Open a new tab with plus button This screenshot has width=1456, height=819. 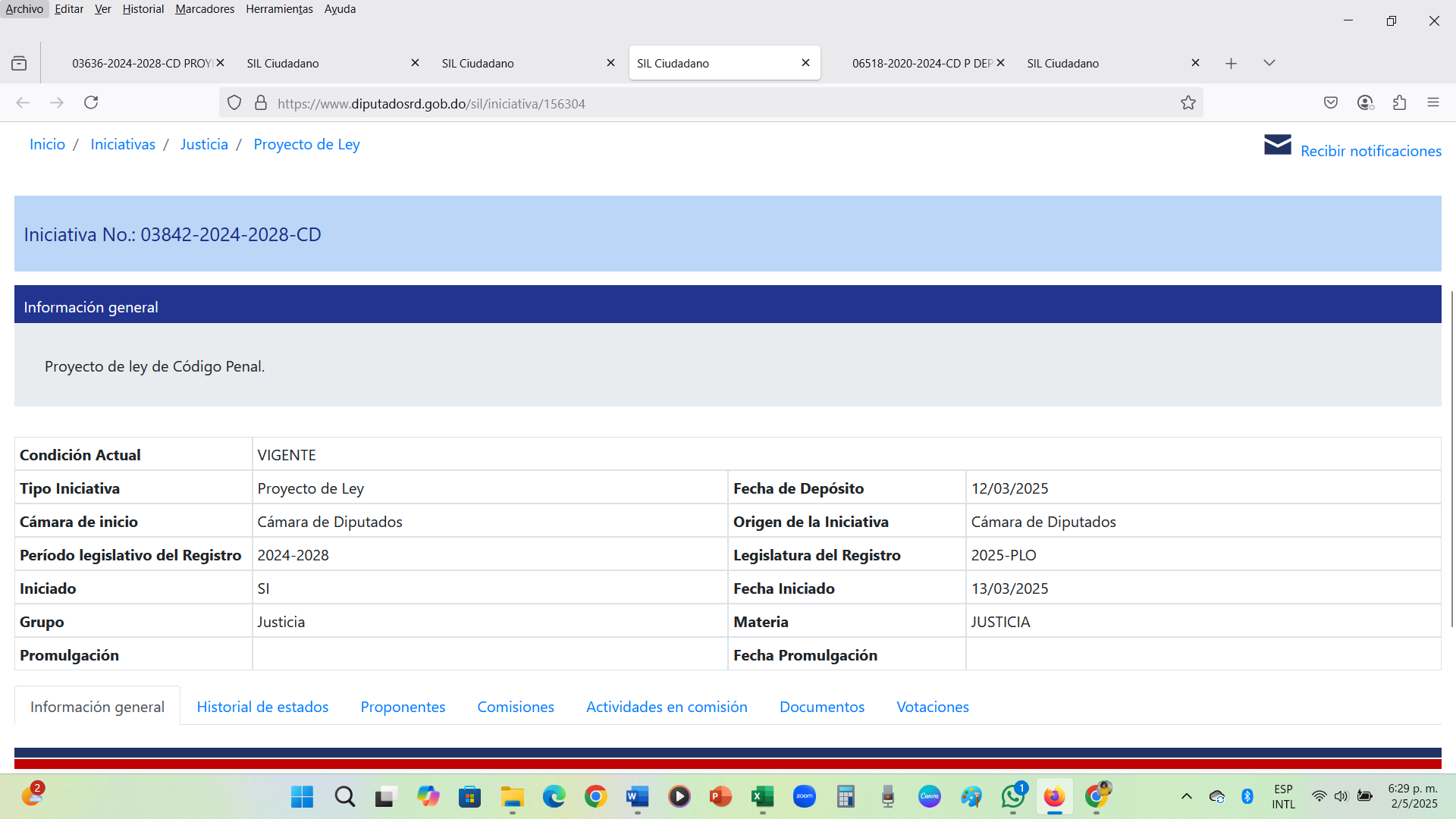1231,64
